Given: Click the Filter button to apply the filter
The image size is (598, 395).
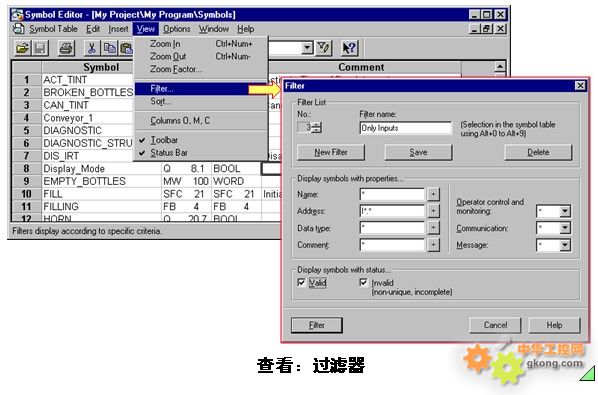Looking at the screenshot, I should [x=317, y=325].
